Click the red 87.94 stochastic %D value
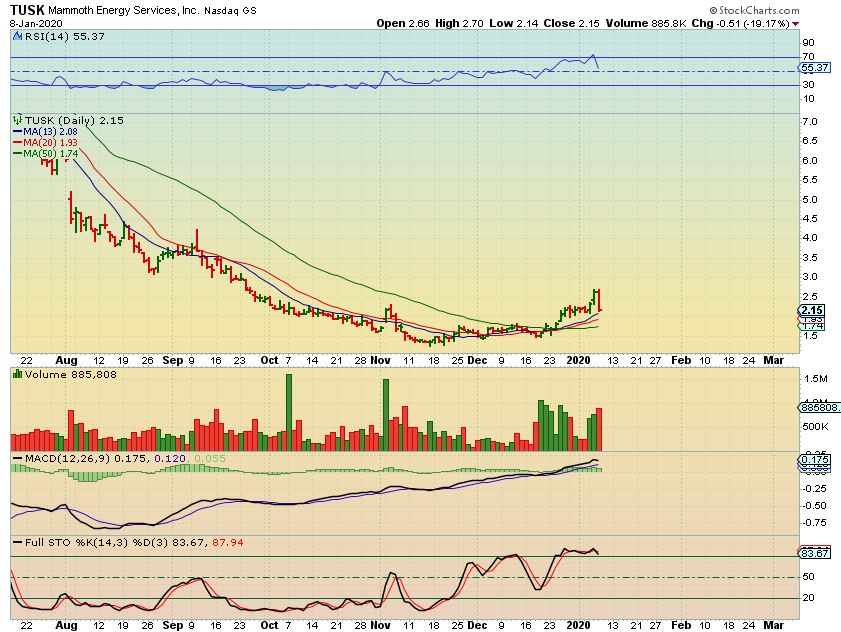The image size is (841, 632). click(x=228, y=542)
